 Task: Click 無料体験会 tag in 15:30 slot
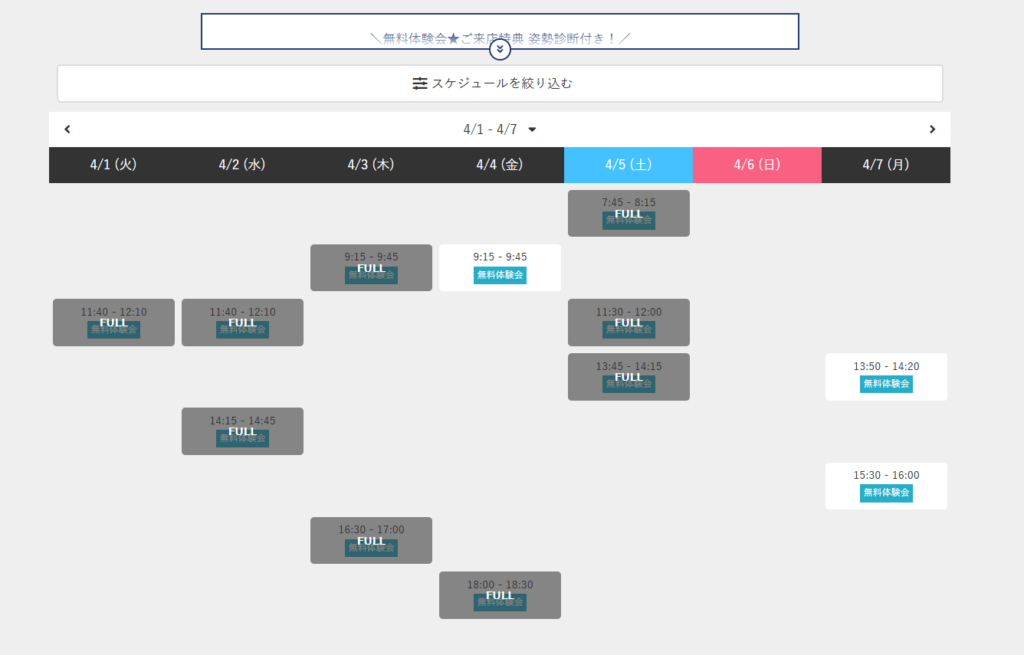click(x=886, y=493)
